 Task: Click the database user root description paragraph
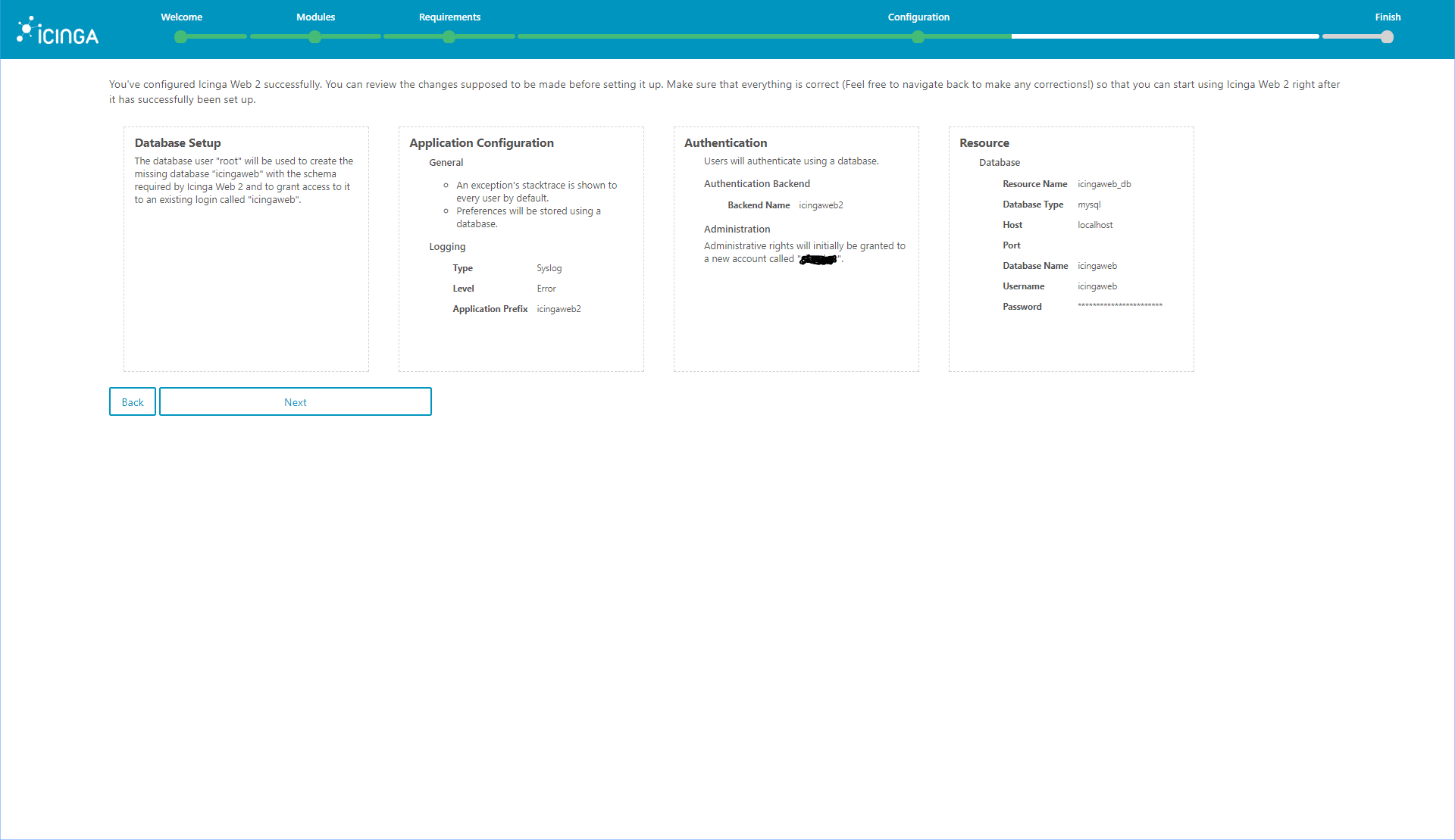(244, 180)
